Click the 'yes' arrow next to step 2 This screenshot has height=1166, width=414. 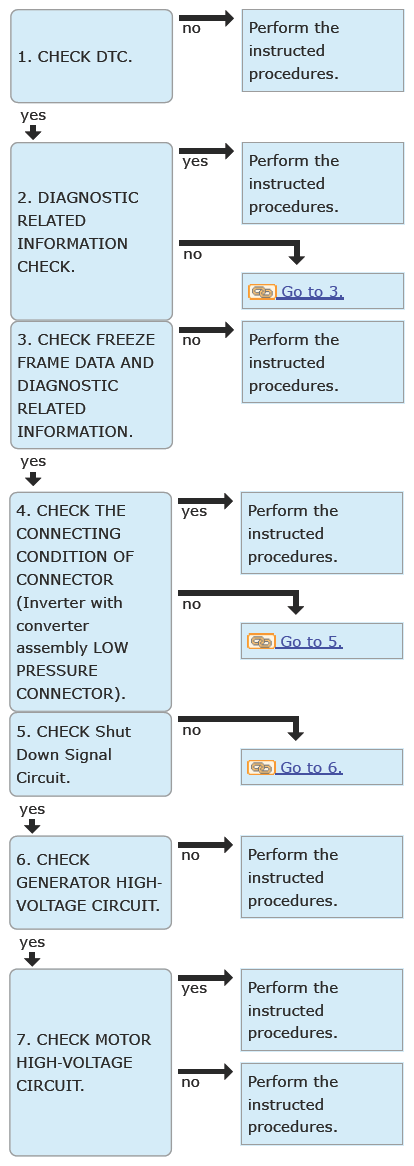[207, 151]
